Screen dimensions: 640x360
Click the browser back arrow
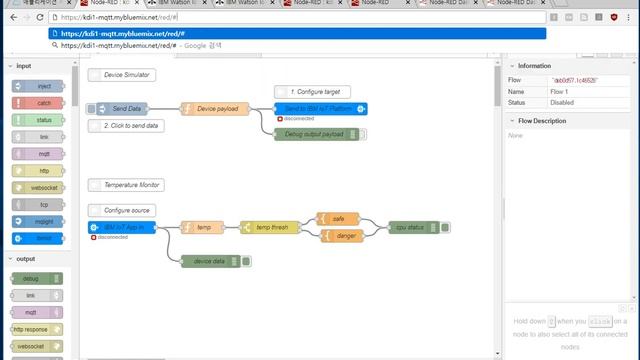[x=14, y=18]
